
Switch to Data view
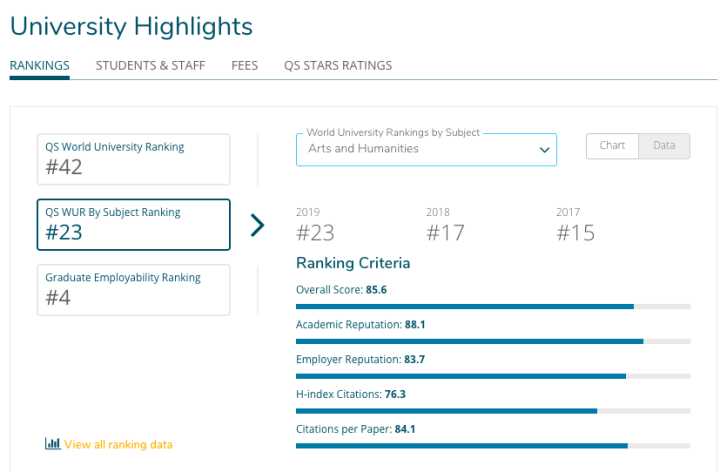[x=664, y=146]
